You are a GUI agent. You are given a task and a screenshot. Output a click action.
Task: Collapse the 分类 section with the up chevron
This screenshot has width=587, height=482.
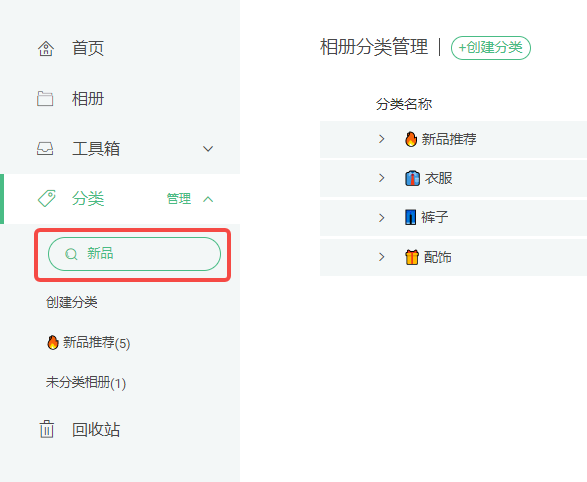click(x=208, y=199)
